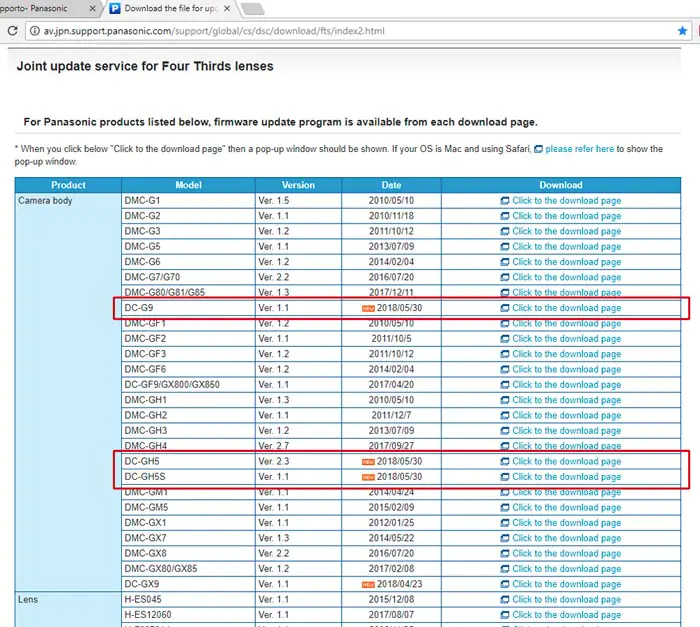
Task: Select 'Joint update service for Four Thirds lenses' heading
Action: [x=145, y=66]
